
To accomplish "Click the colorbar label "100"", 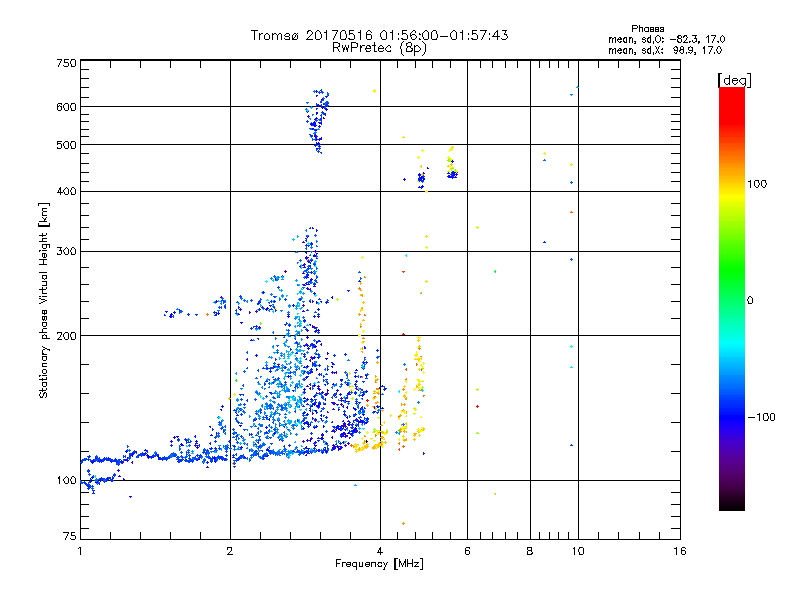I will click(x=757, y=184).
